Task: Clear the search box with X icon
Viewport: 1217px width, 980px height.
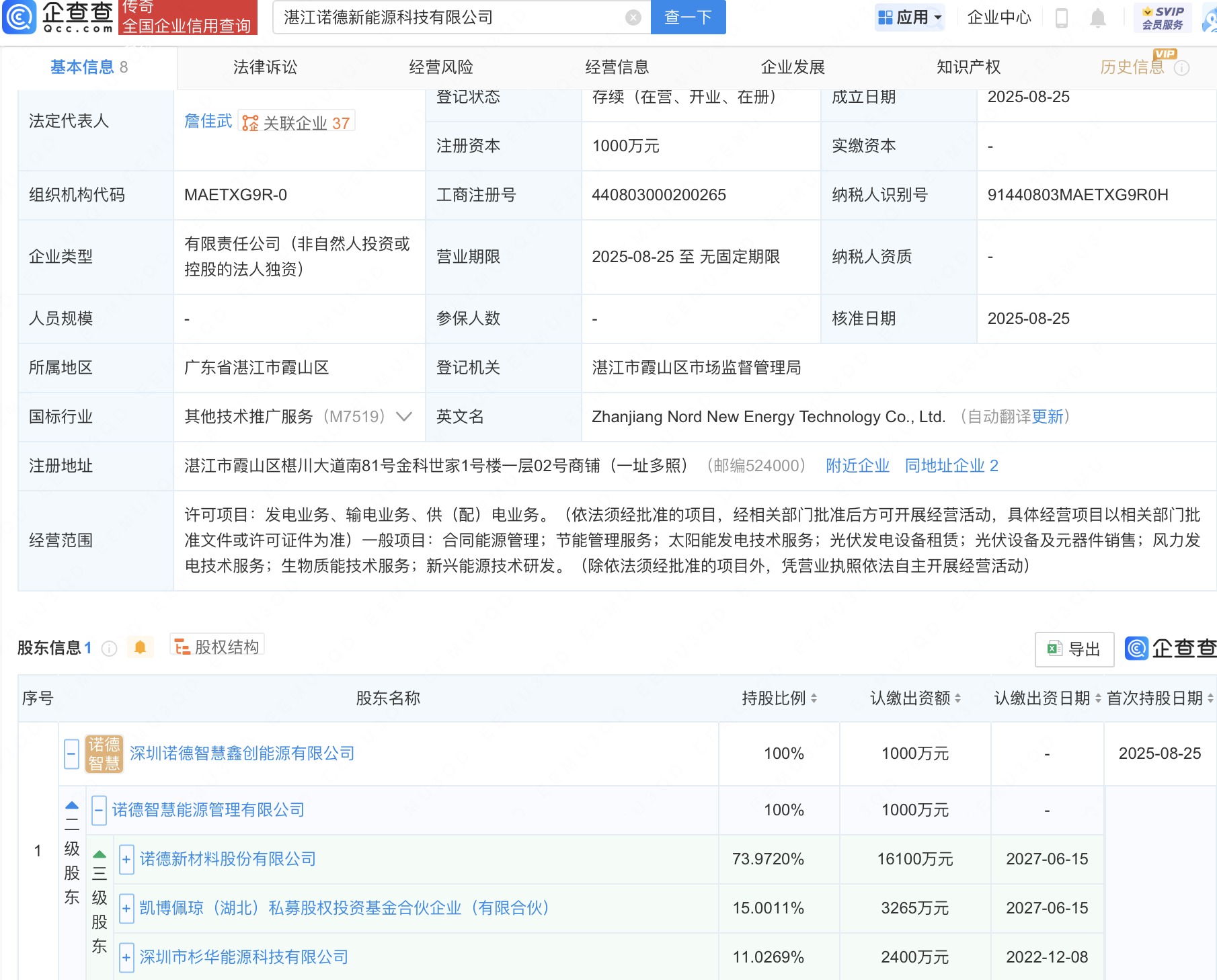Action: point(633,17)
